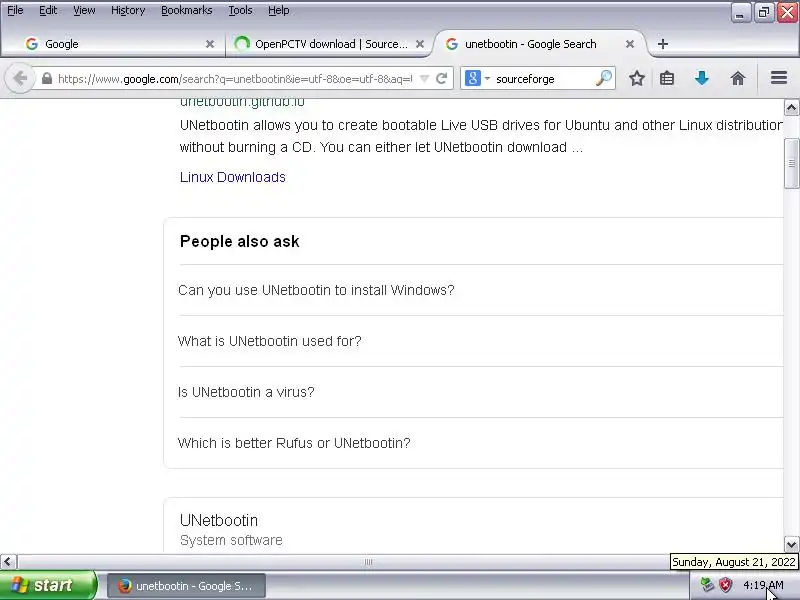Screen dimensions: 800x600
Task: Open the View menu
Action: (84, 10)
